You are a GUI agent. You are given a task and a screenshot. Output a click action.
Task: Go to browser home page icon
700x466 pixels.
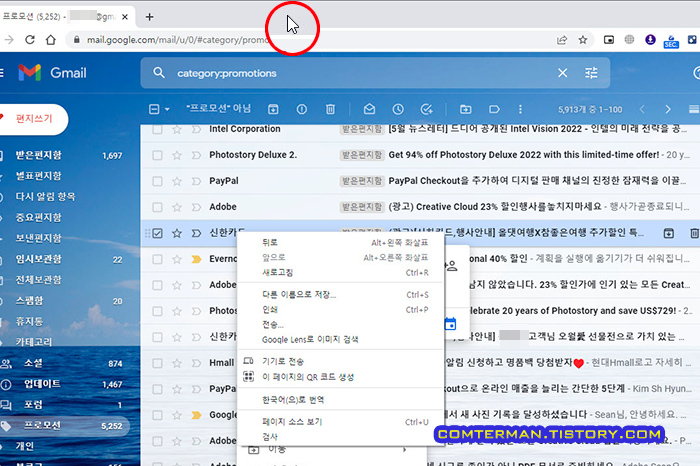tap(51, 40)
